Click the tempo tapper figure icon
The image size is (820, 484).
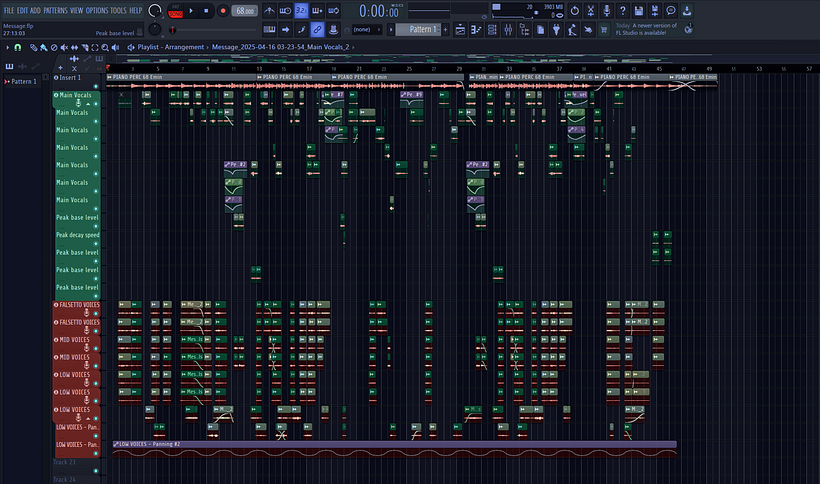pyautogui.click(x=572, y=30)
